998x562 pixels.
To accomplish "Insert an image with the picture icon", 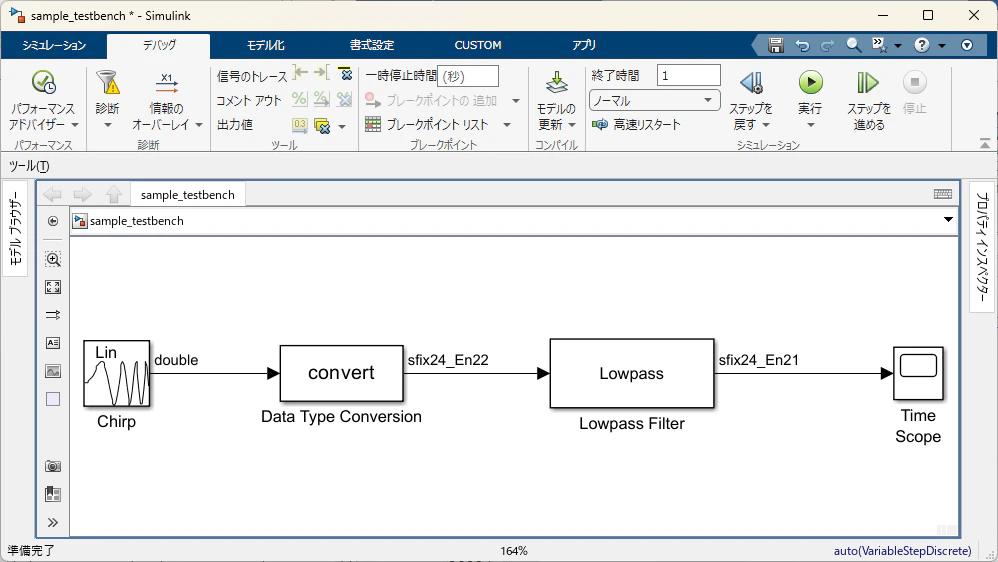I will pyautogui.click(x=53, y=371).
